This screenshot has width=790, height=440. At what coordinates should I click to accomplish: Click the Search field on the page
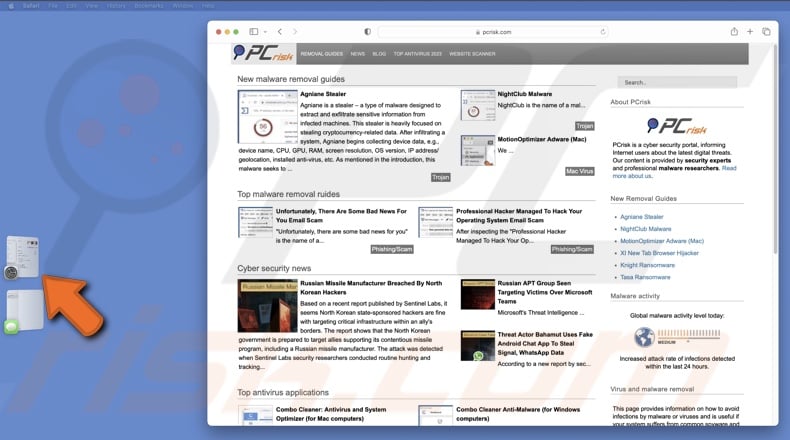point(677,82)
